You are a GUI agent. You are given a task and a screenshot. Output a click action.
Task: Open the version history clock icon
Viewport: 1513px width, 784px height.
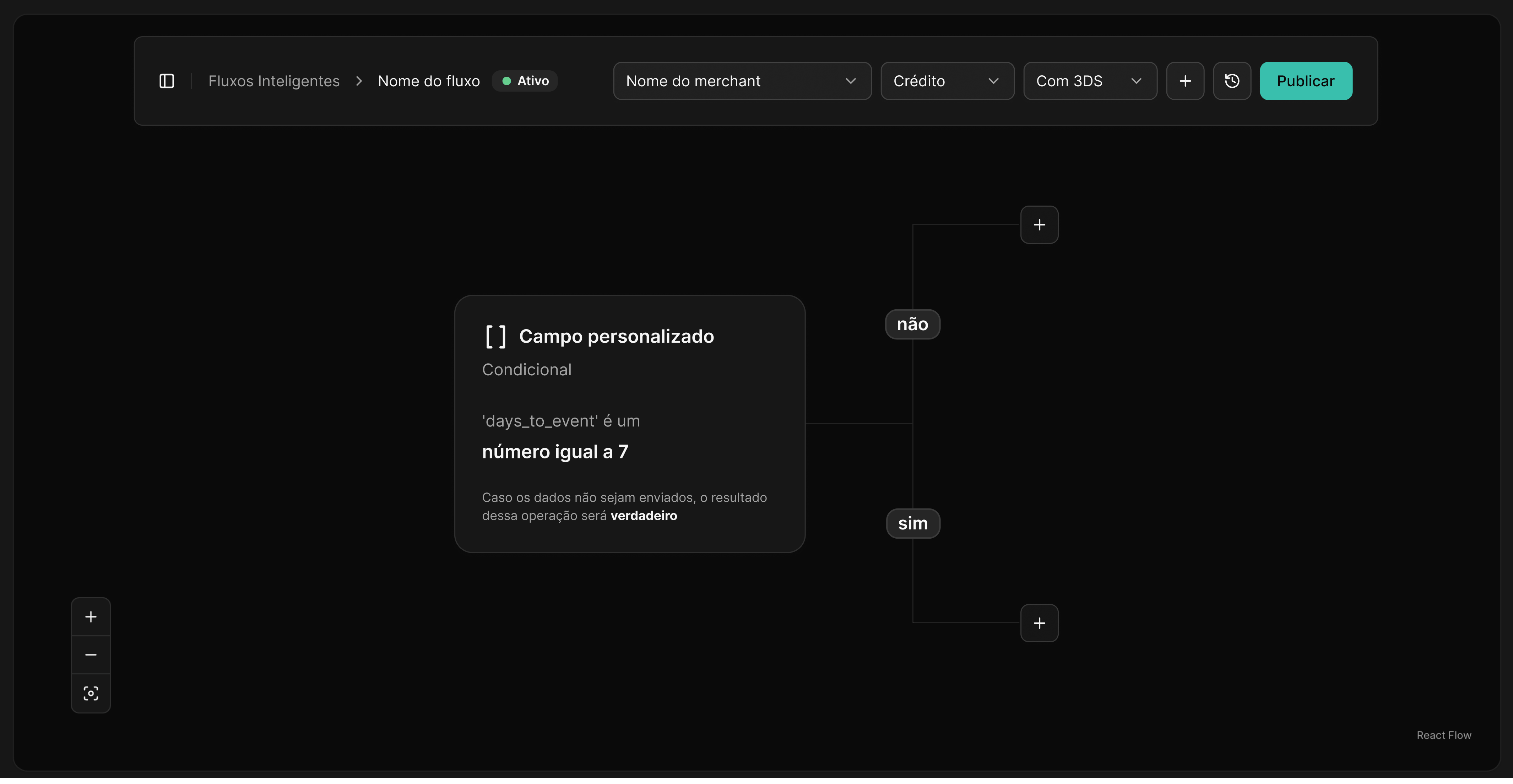pos(1232,81)
